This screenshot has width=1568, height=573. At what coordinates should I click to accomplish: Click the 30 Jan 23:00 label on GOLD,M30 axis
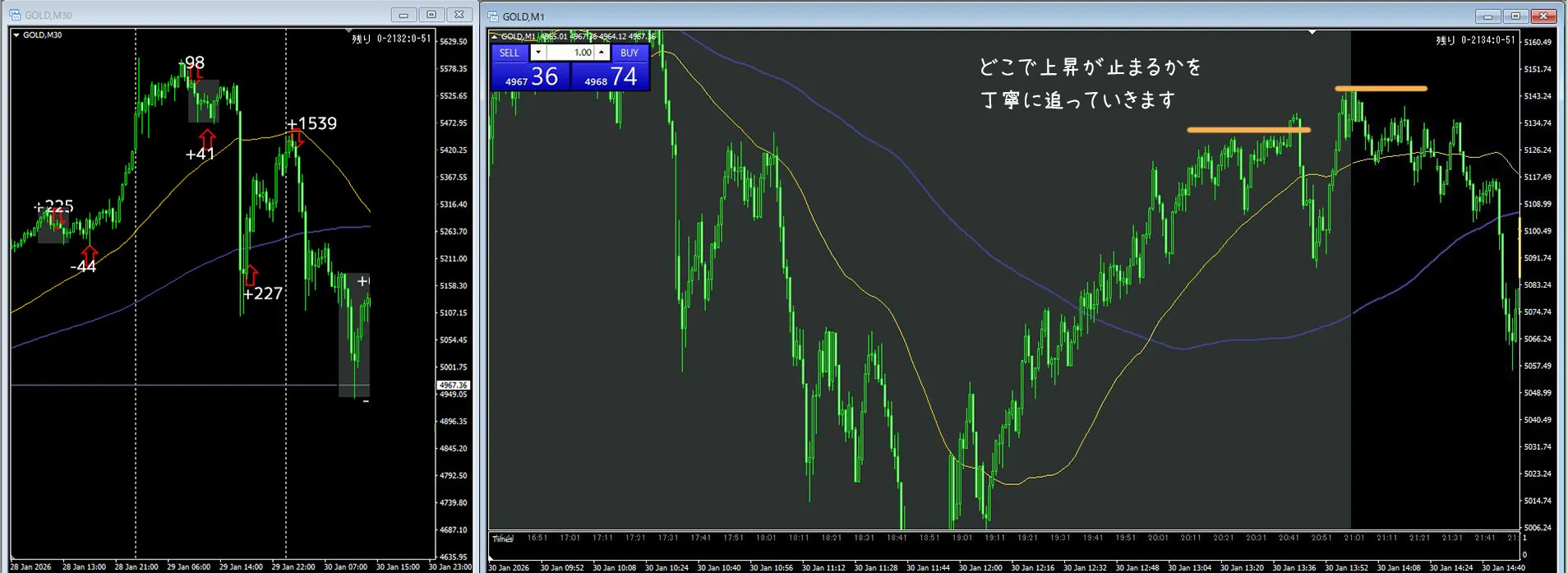pos(450,567)
